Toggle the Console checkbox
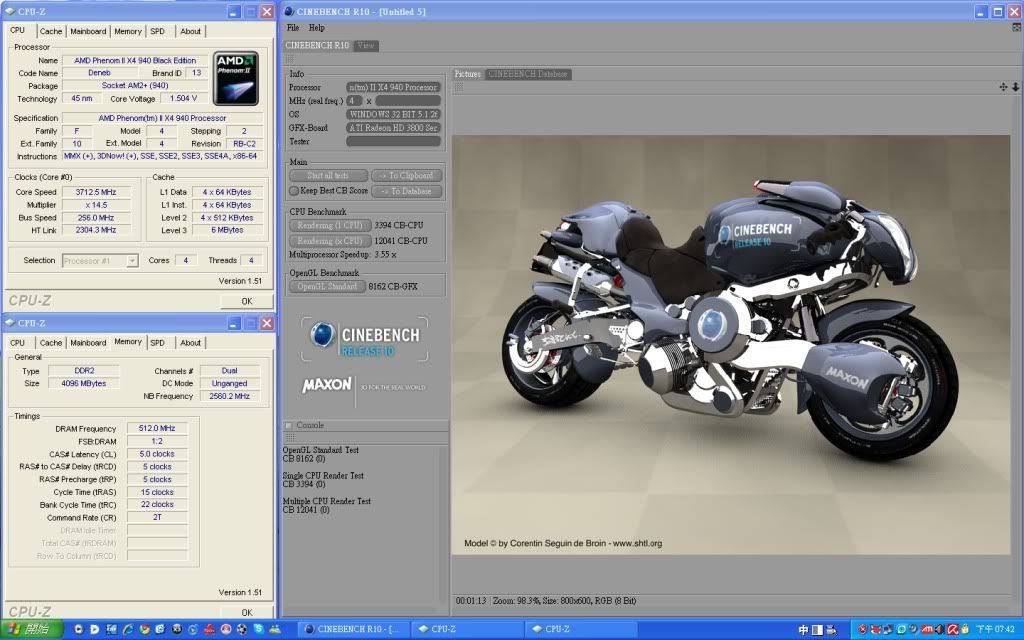 289,425
